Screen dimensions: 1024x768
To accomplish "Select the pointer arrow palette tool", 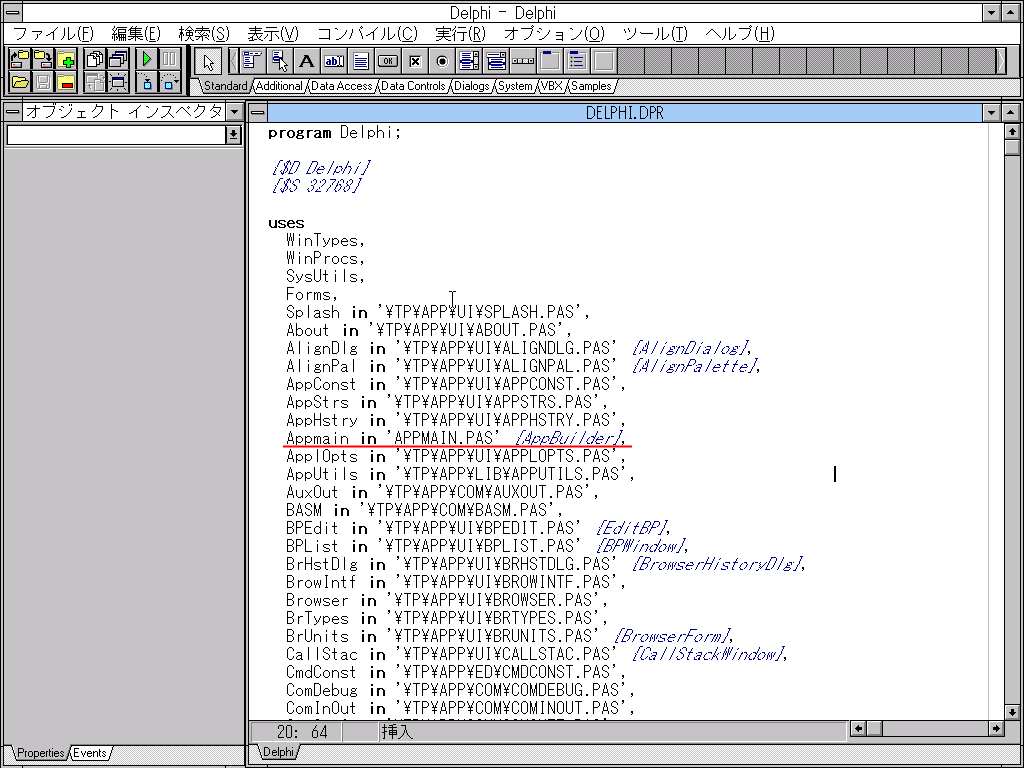I will coord(208,62).
